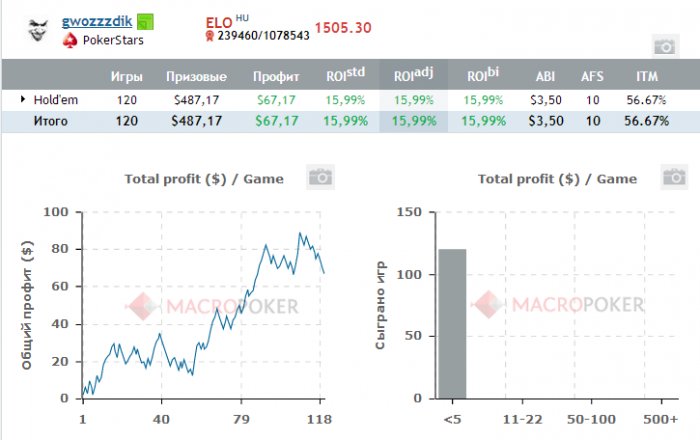The image size is (700, 440).
Task: Click the gray <5 bar in the chart
Action: (x=452, y=323)
